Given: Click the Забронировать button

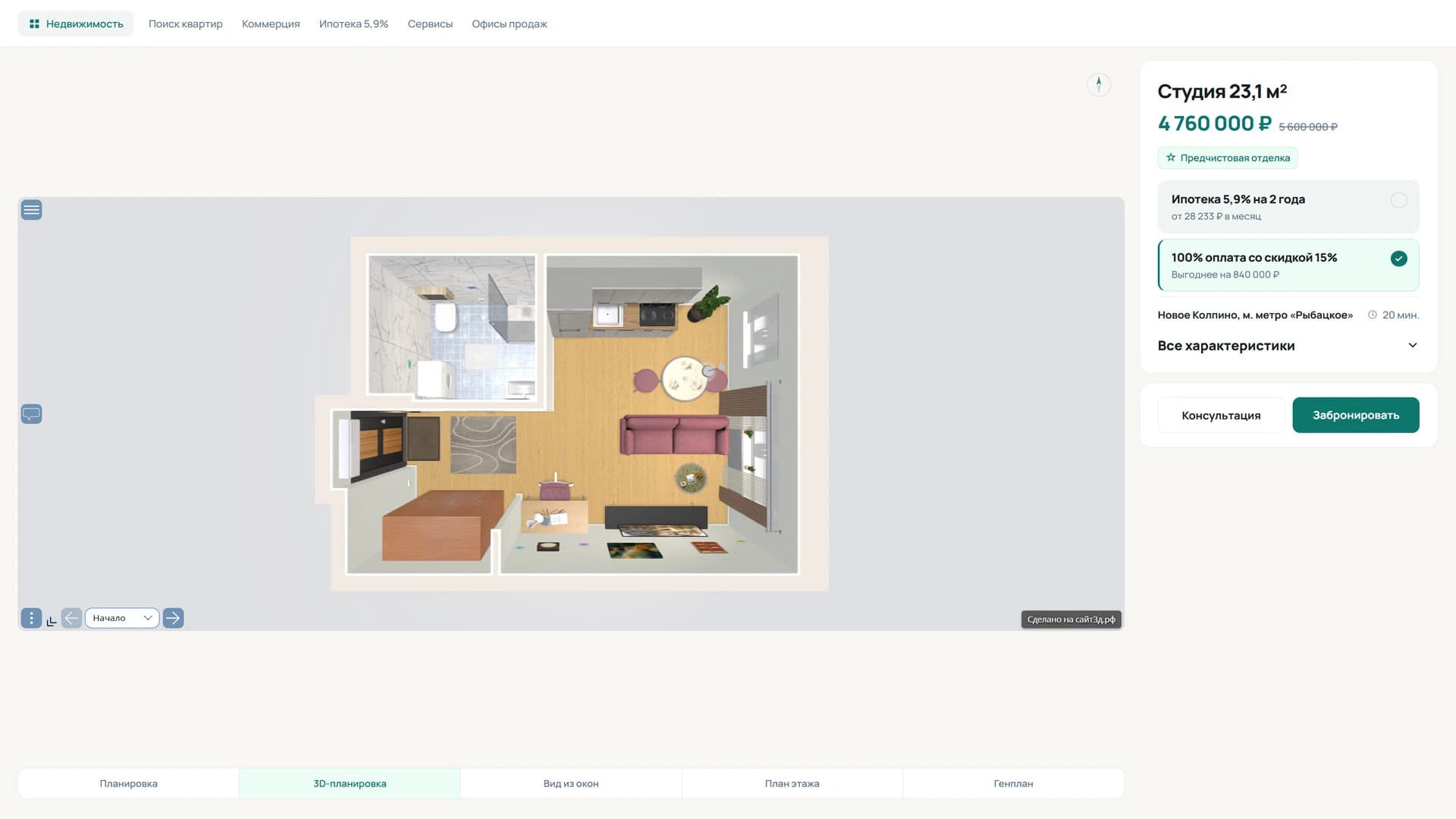Looking at the screenshot, I should [1356, 415].
